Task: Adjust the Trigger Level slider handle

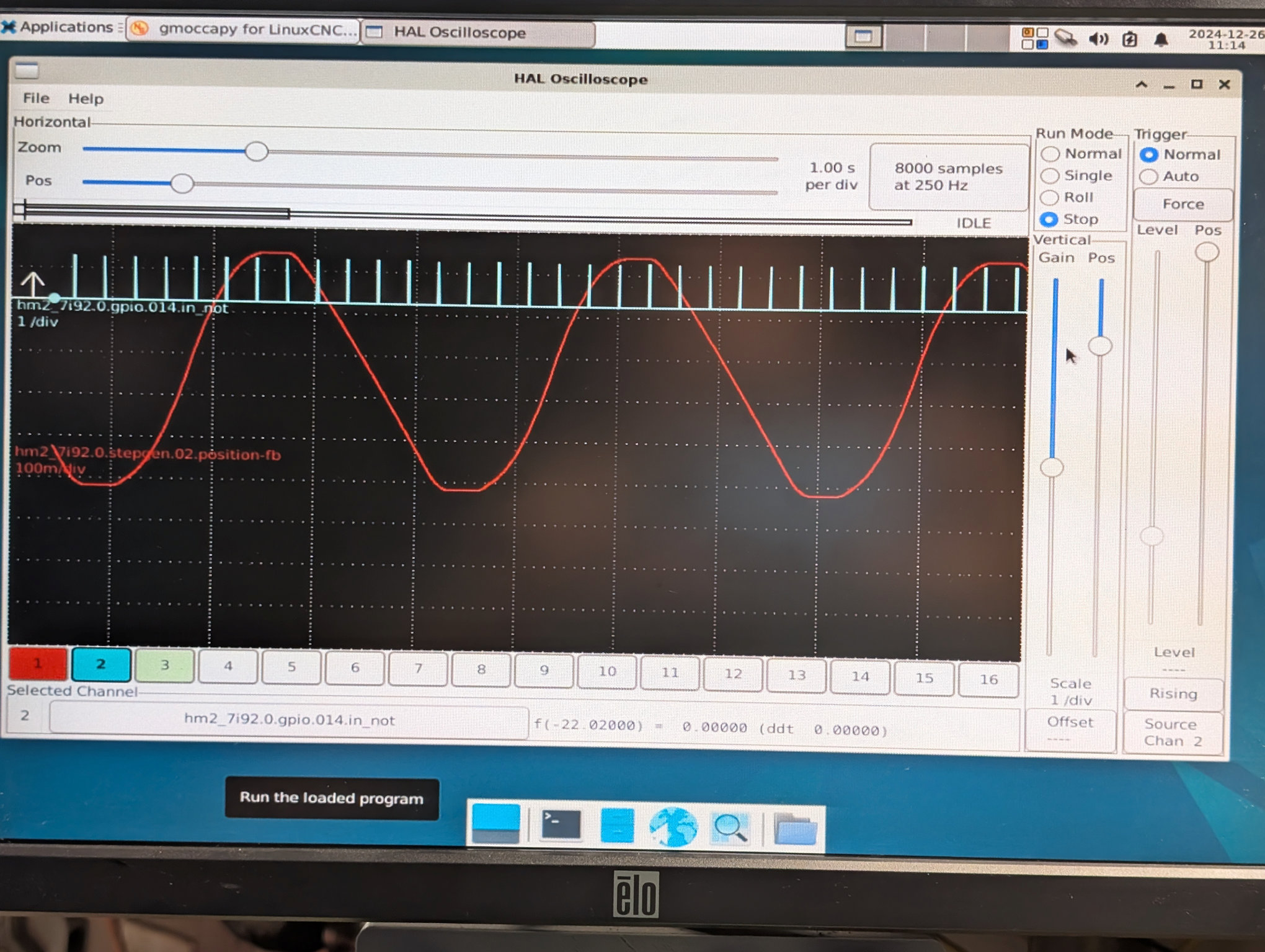Action: click(x=1152, y=535)
